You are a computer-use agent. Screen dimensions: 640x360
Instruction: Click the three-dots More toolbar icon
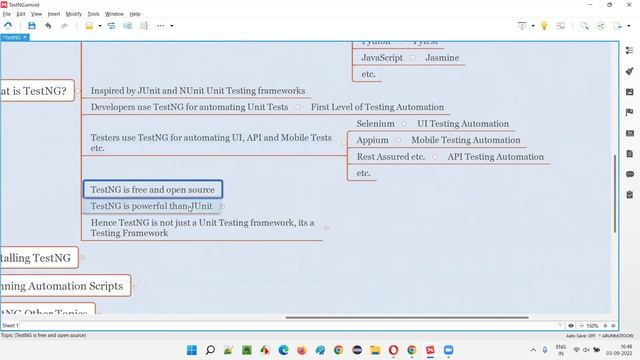(161, 26)
